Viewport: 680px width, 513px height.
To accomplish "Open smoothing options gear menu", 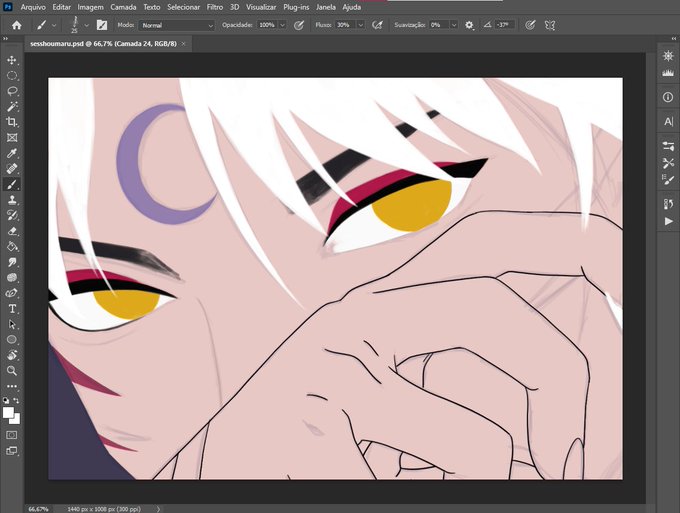I will 469,25.
